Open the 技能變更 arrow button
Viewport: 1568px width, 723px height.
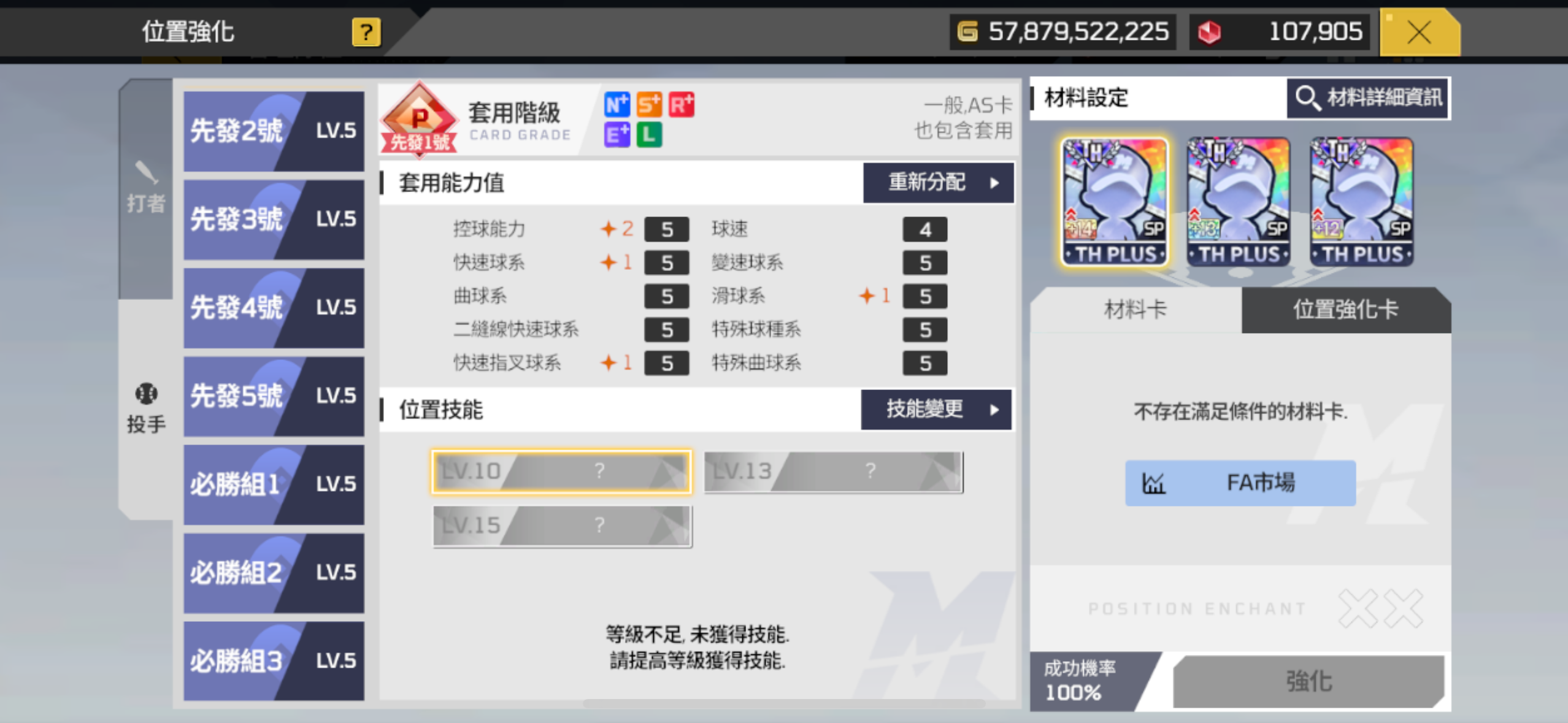pyautogui.click(x=936, y=409)
